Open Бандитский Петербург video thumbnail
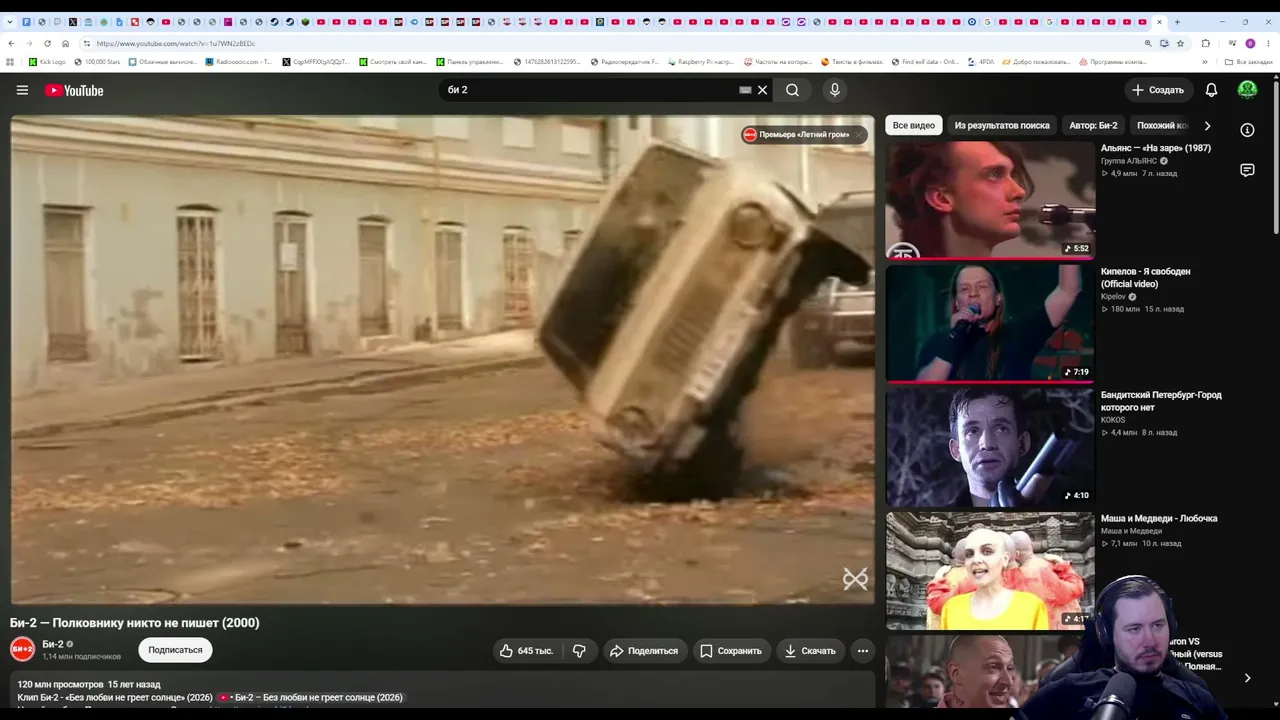The width and height of the screenshot is (1280, 720). pyautogui.click(x=990, y=447)
